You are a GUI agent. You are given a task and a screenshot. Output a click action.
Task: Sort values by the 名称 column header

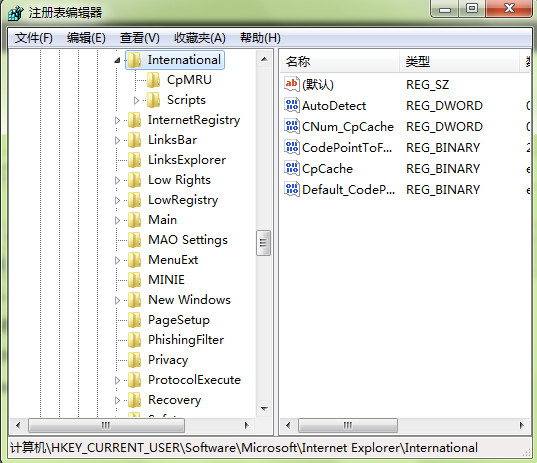pos(340,62)
